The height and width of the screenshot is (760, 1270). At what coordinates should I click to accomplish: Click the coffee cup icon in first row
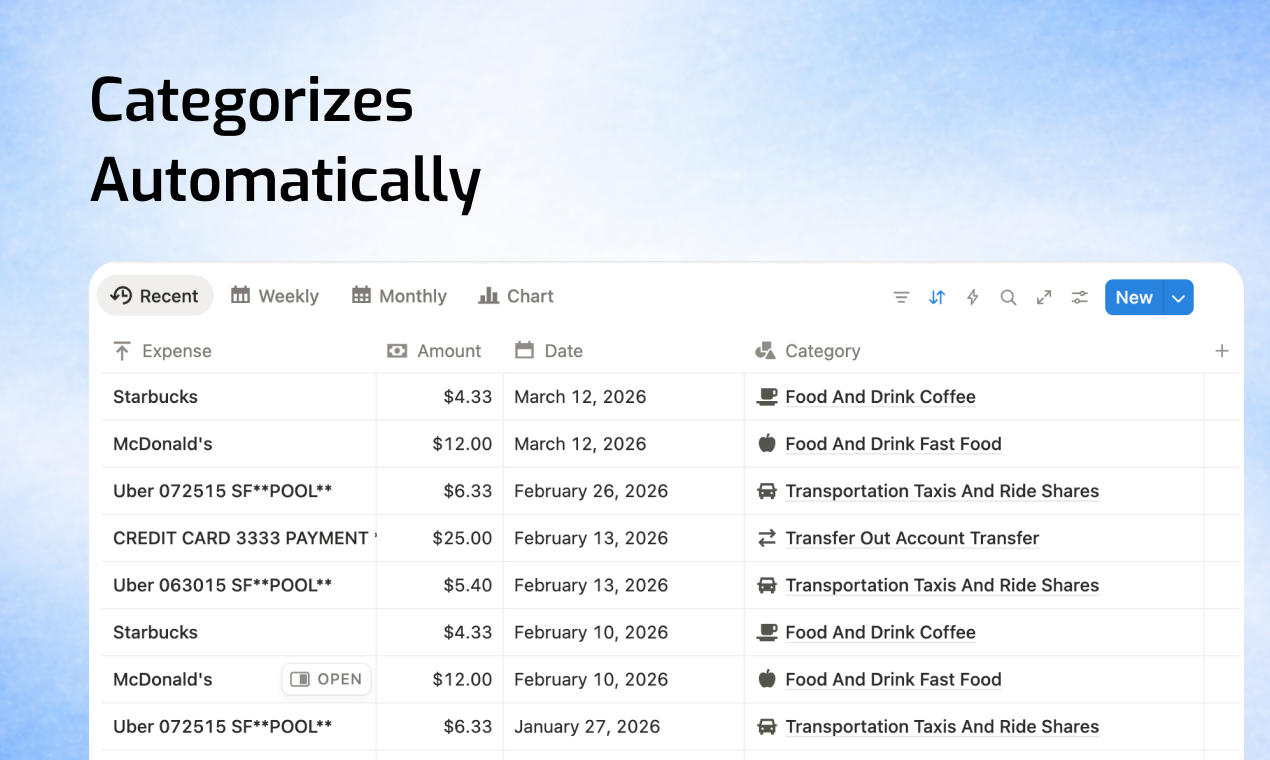click(x=767, y=397)
